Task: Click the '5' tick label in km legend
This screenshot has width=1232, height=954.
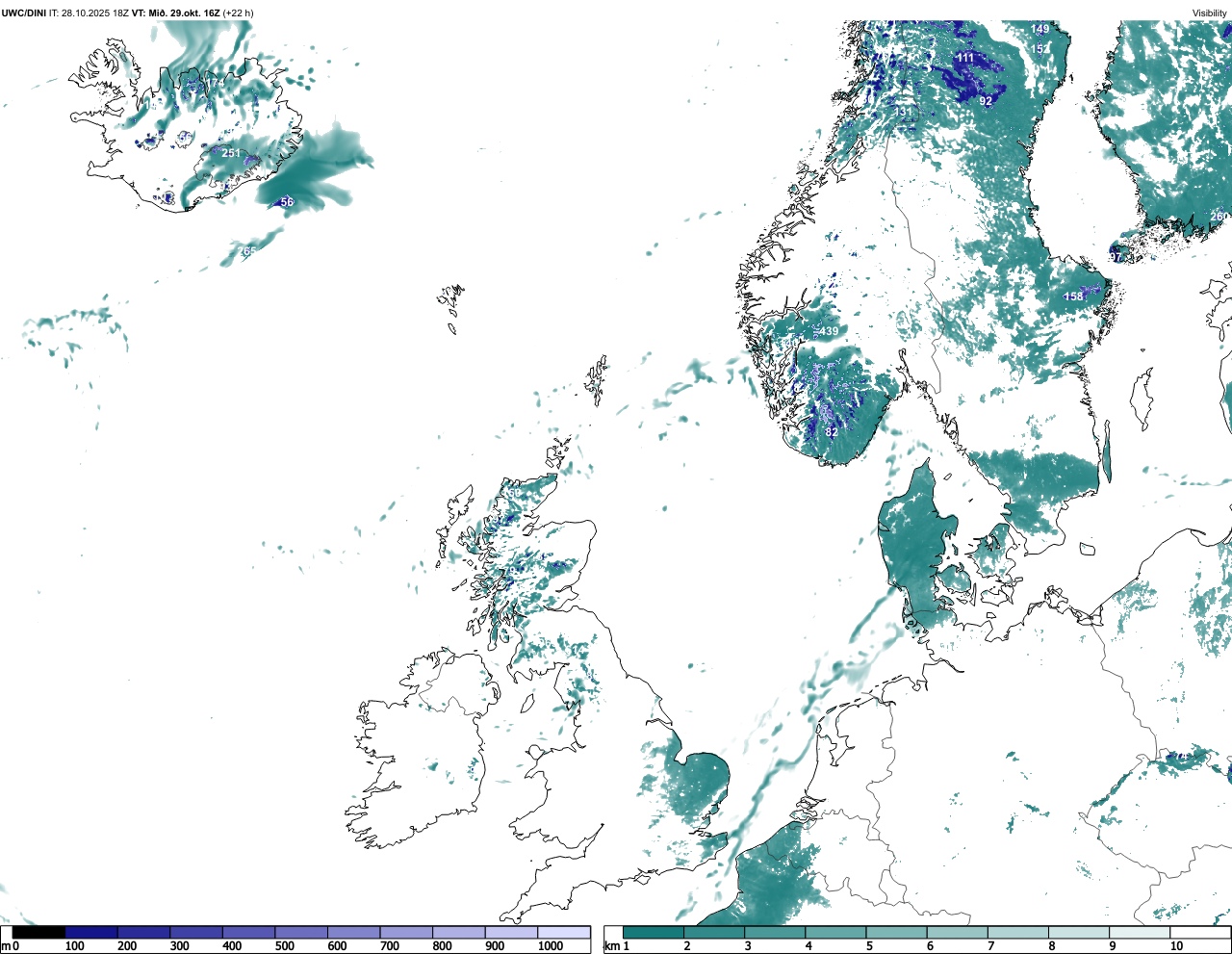Action: coord(869,946)
